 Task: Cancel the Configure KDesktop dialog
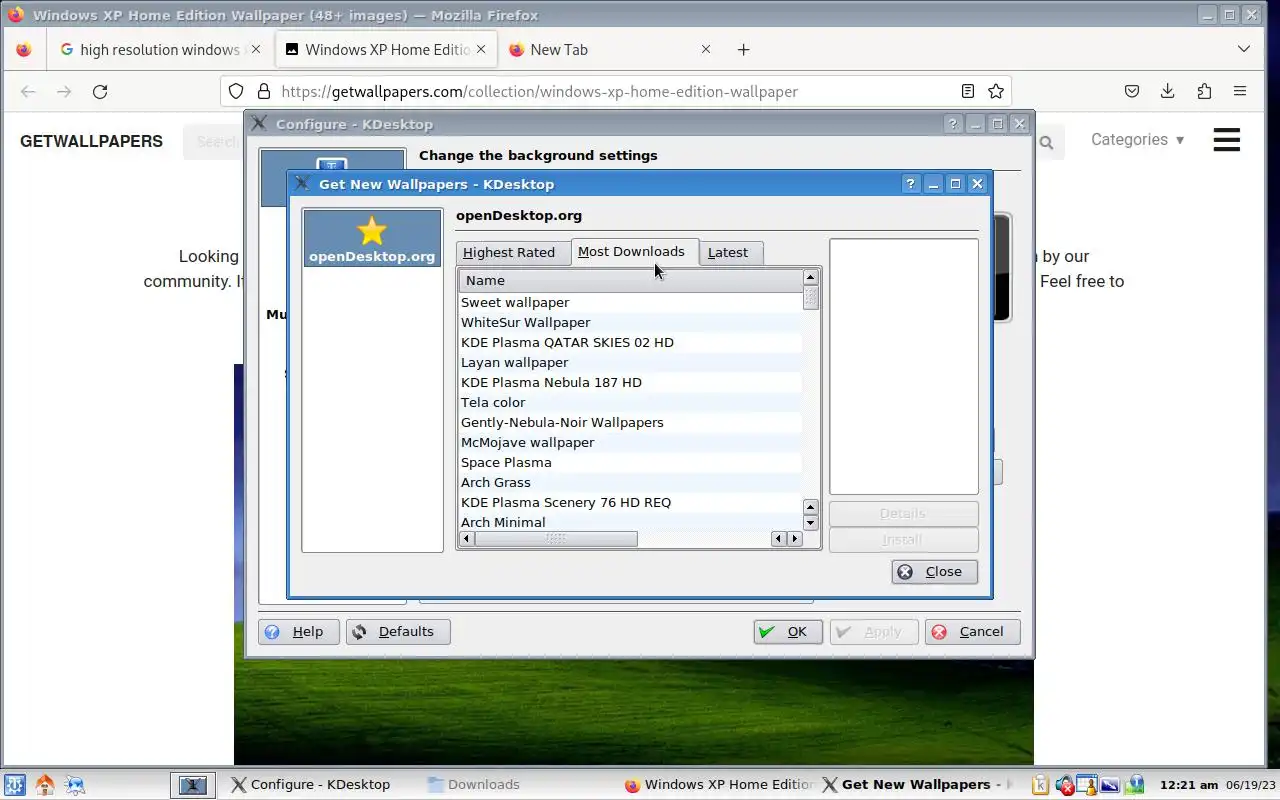[x=972, y=632]
